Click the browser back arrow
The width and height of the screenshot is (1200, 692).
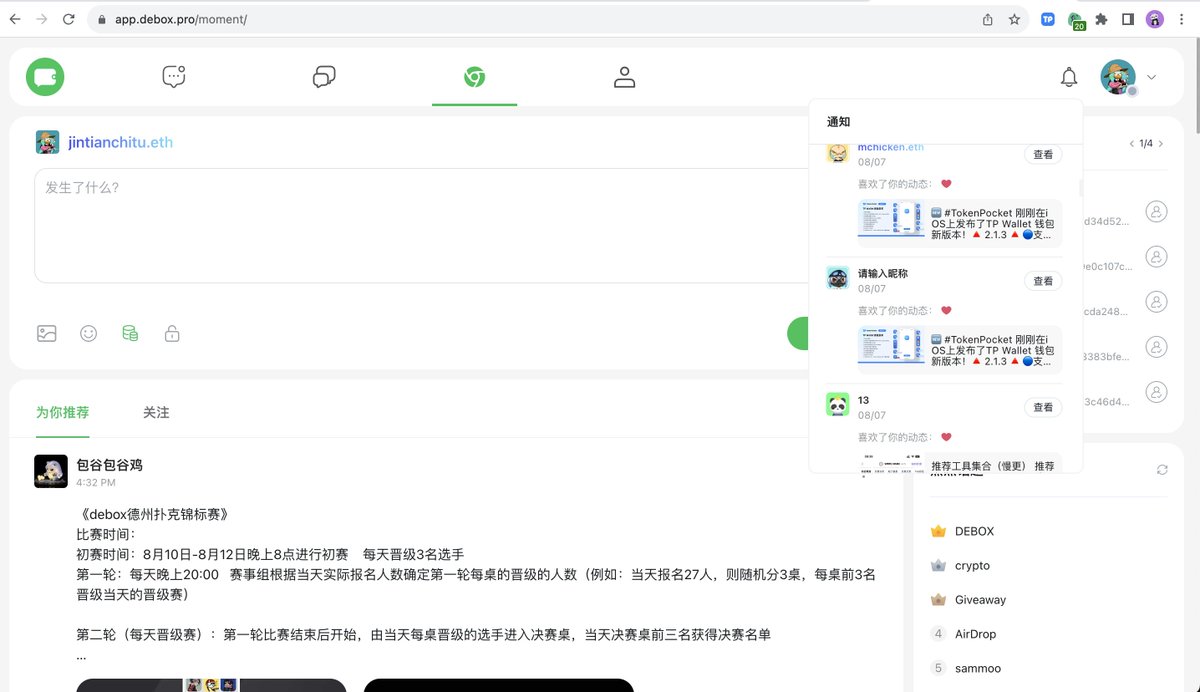pos(16,19)
